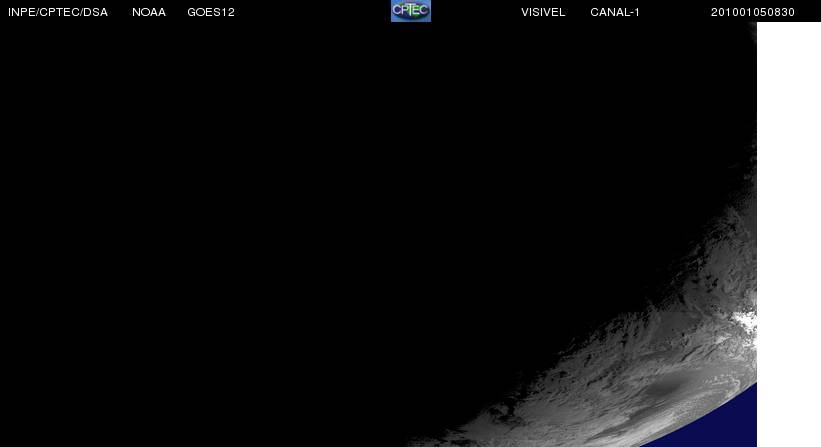
Task: Click the GOES12 satellite label
Action: pos(211,12)
